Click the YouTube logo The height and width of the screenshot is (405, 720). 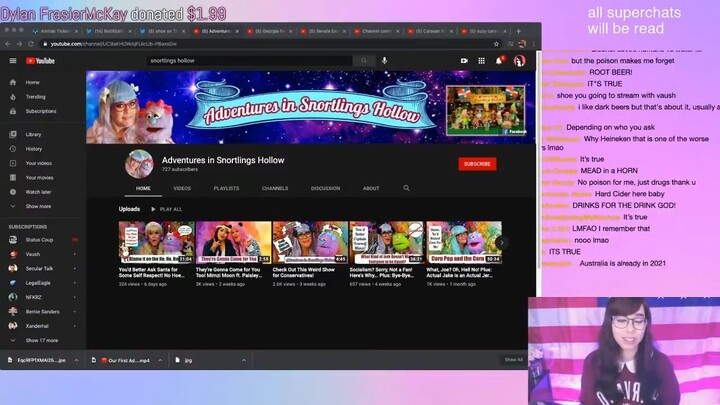pos(40,61)
